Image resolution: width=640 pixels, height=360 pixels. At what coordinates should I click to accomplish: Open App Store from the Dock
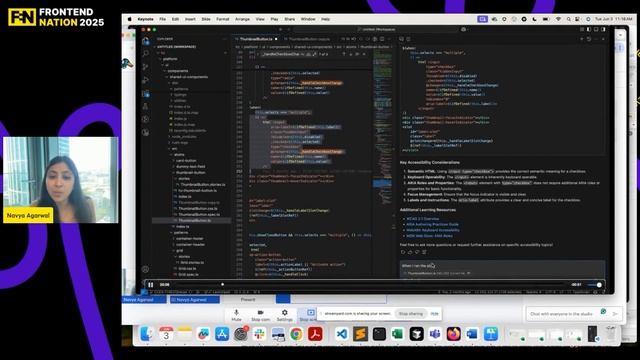click(222, 334)
